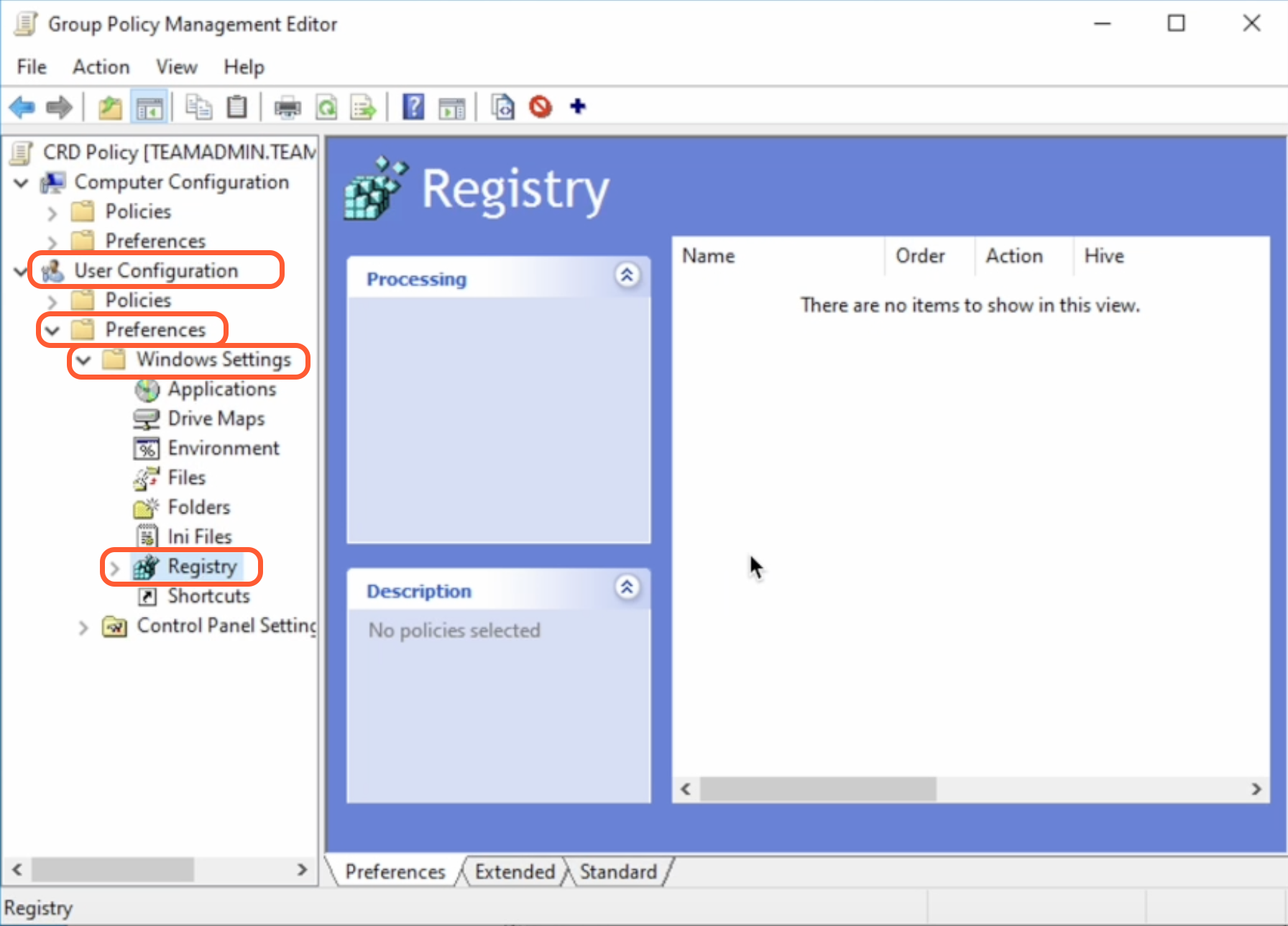1288x926 pixels.
Task: Collapse the Windows Settings tree node
Action: (84, 359)
